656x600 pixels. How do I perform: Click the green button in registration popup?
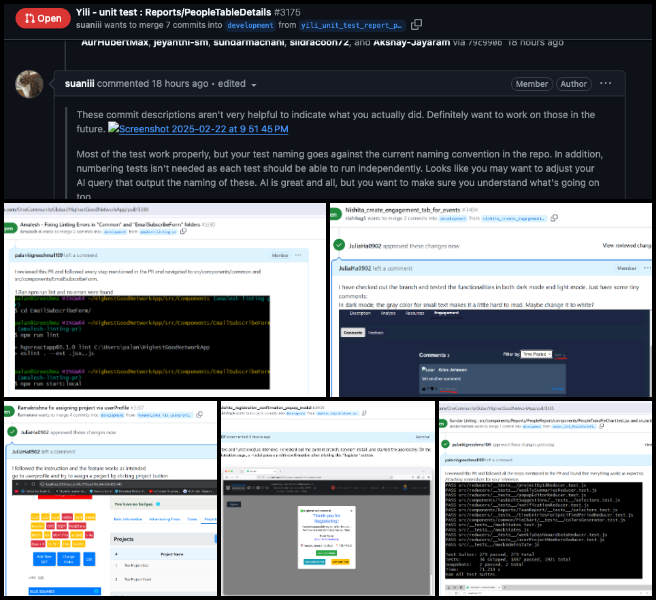(326, 553)
